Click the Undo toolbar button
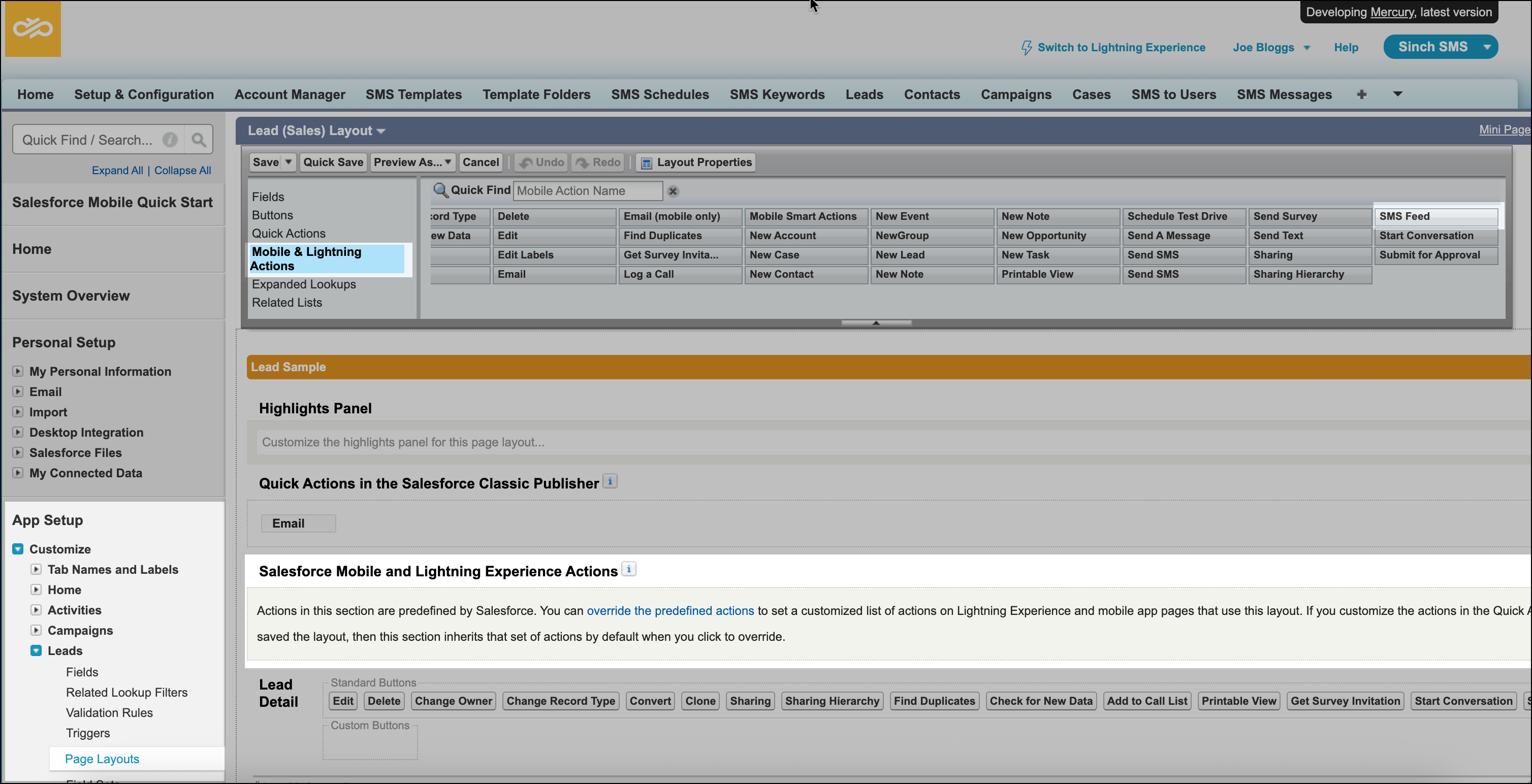Screen dimensions: 1532x784 540,162
